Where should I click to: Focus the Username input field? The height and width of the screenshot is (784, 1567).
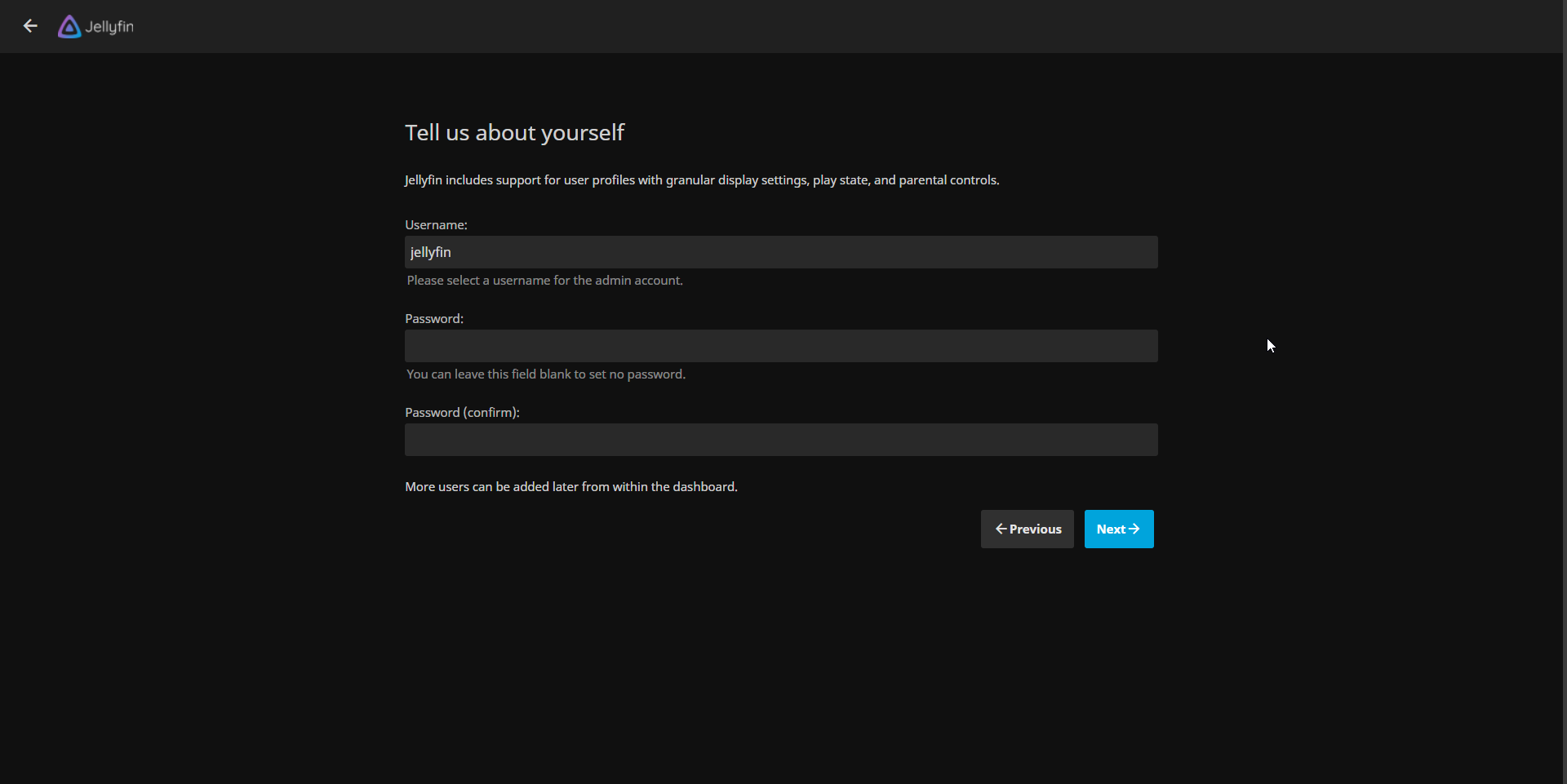[x=781, y=252]
